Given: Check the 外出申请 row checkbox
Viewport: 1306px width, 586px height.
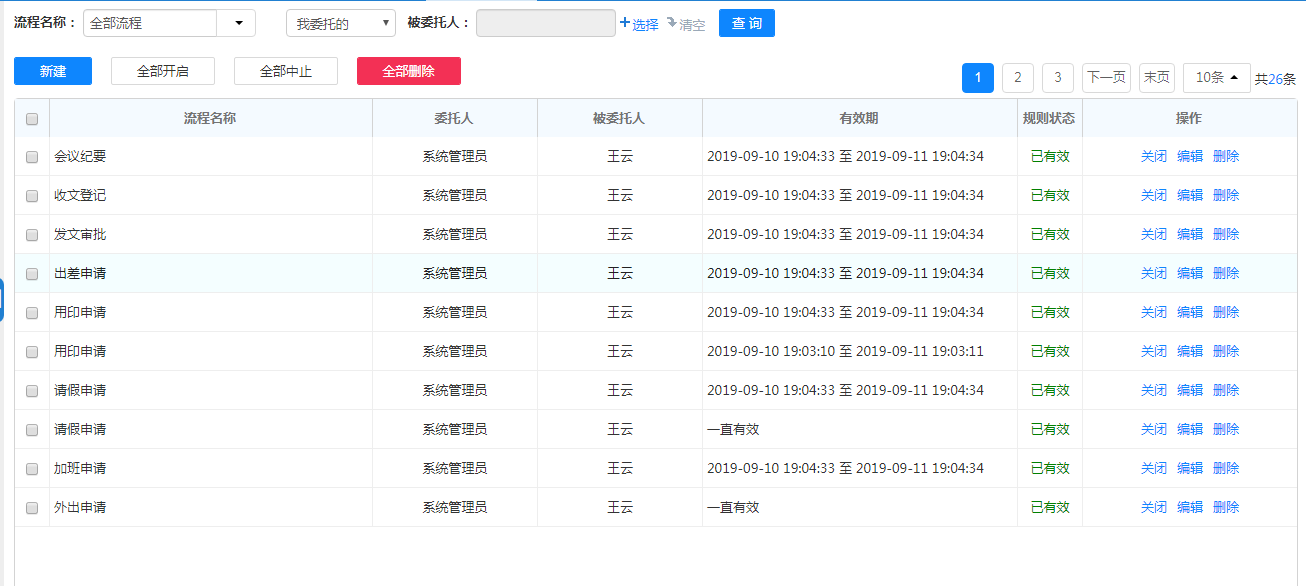Looking at the screenshot, I should pyautogui.click(x=32, y=508).
